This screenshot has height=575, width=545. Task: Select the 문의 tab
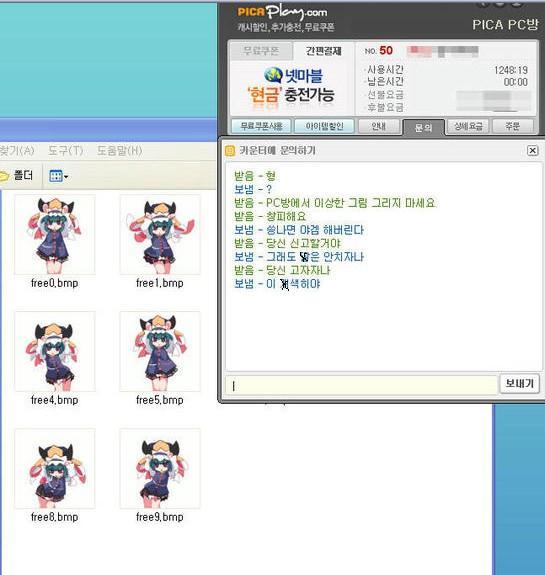424,128
